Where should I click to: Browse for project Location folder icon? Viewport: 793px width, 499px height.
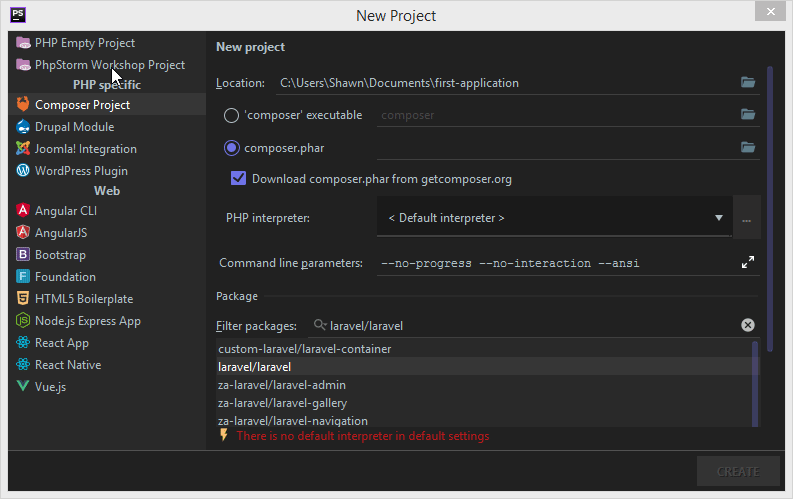tap(748, 82)
